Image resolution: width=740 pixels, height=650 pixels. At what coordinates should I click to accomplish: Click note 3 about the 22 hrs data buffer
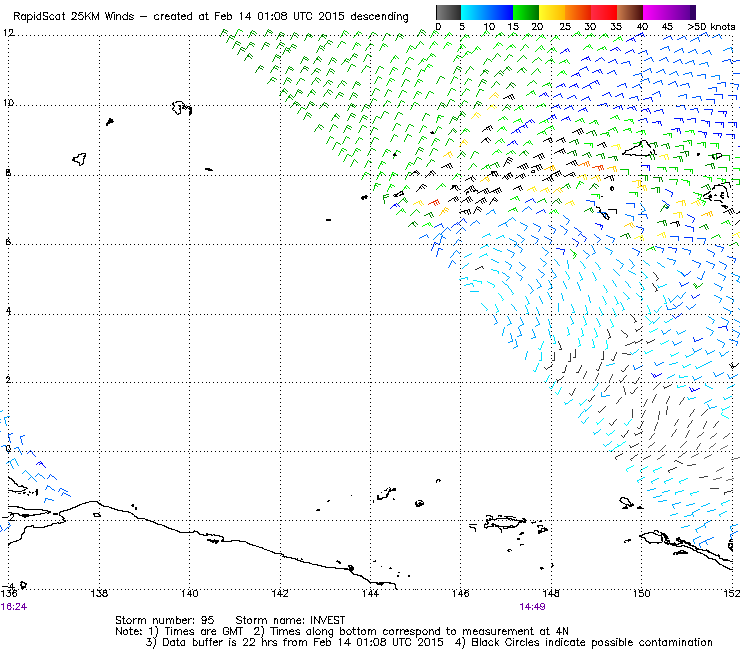(294, 643)
